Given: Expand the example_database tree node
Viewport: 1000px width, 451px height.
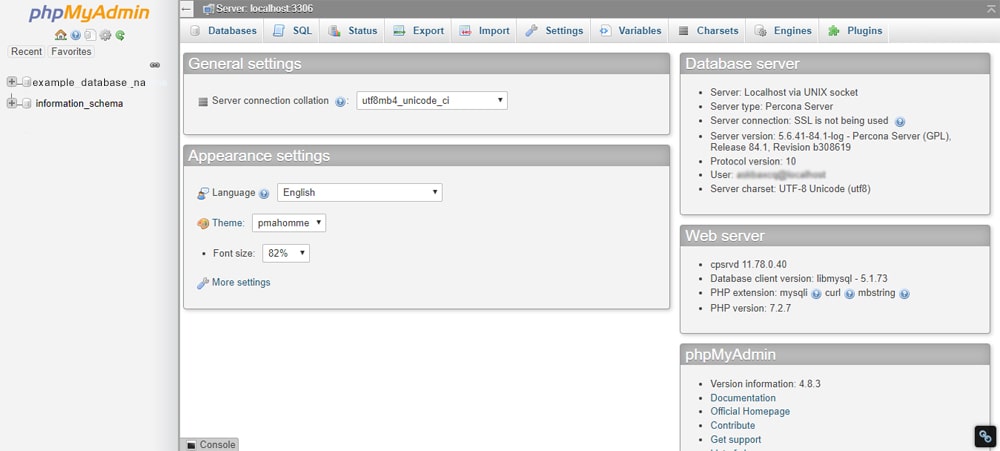Looking at the screenshot, I should tap(11, 82).
